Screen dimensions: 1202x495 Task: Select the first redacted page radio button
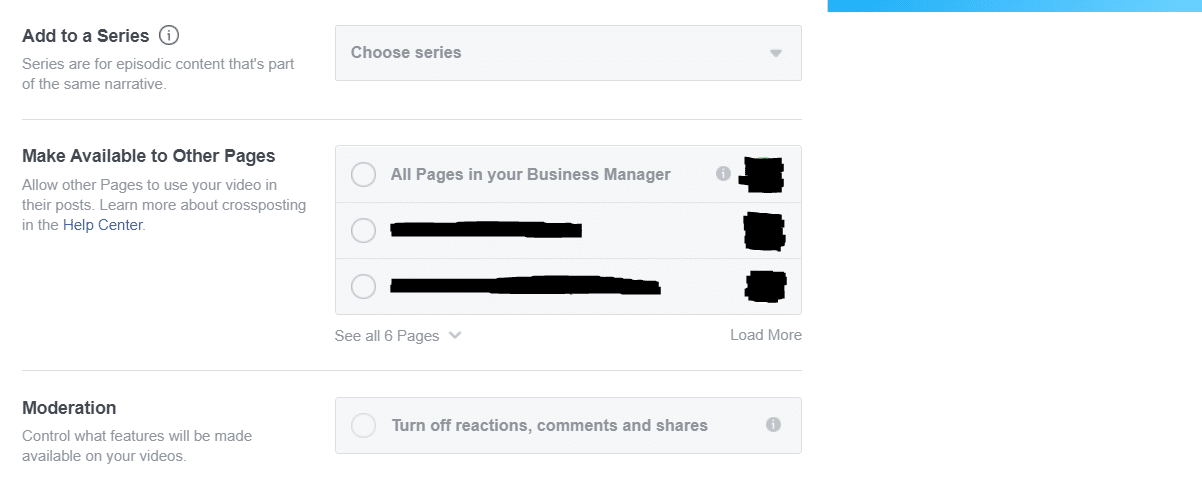click(363, 231)
